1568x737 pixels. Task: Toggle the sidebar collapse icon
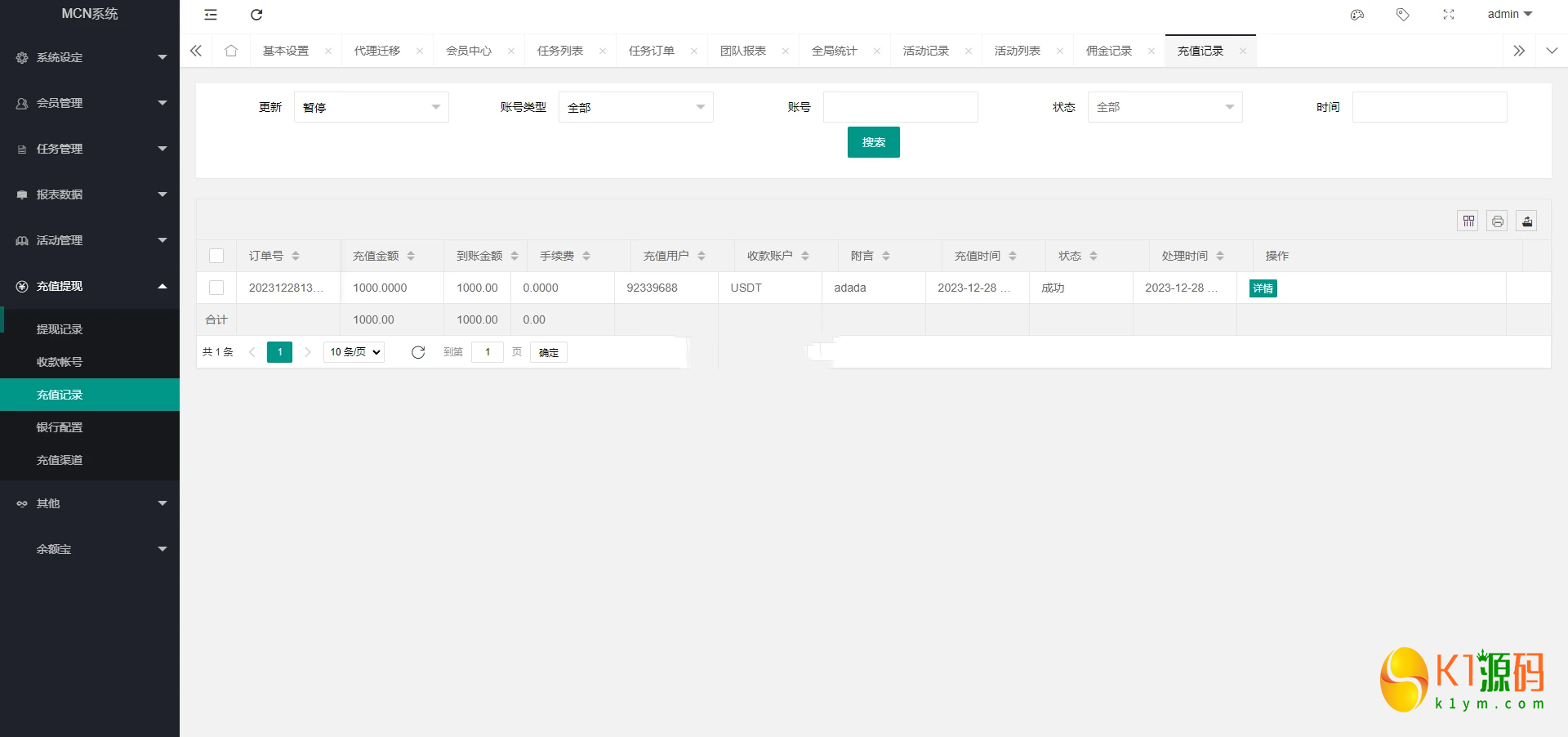coord(211,15)
